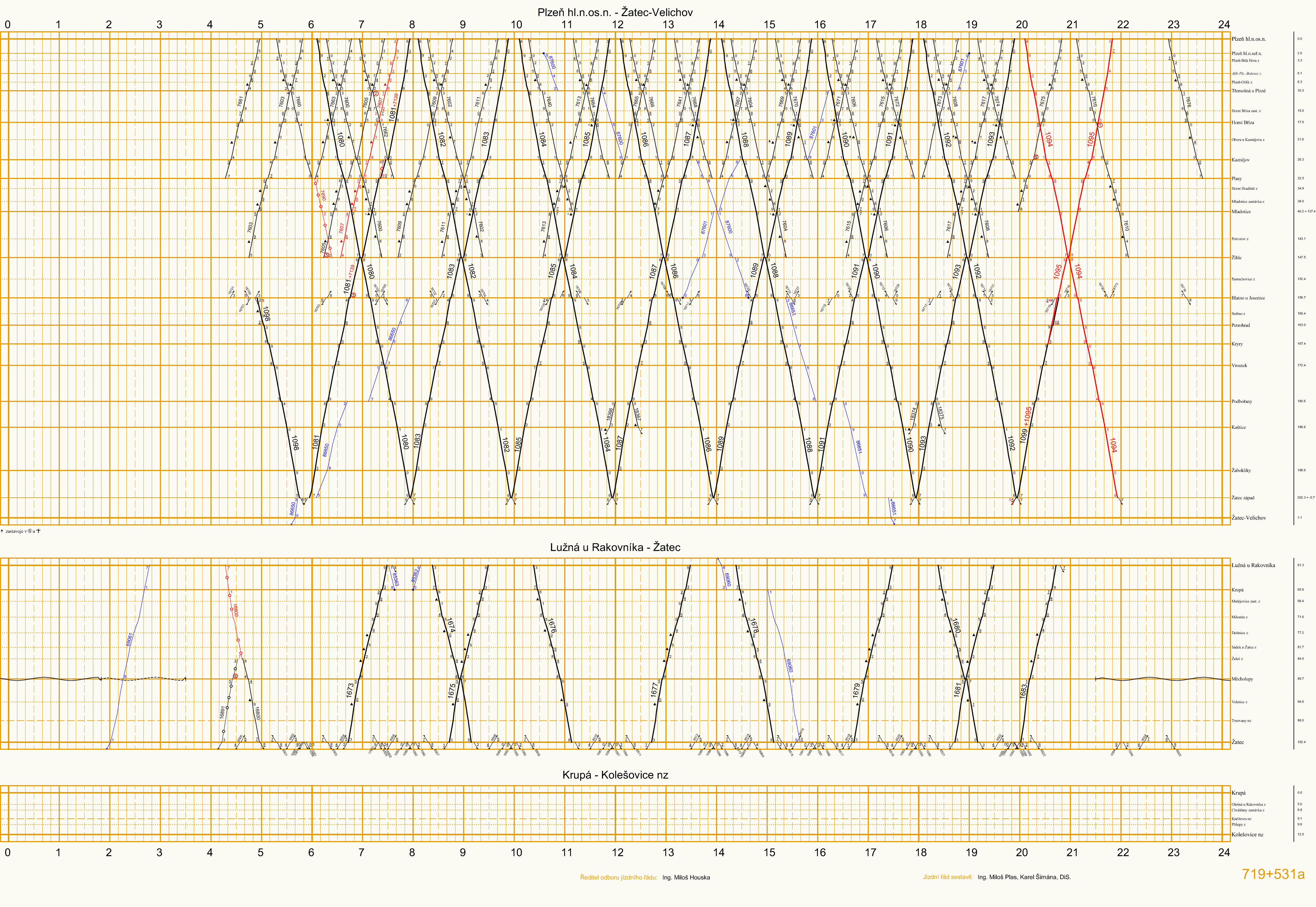Click the Jízdní řád sestavil credit text
The image size is (1316, 907).
[x=947, y=877]
